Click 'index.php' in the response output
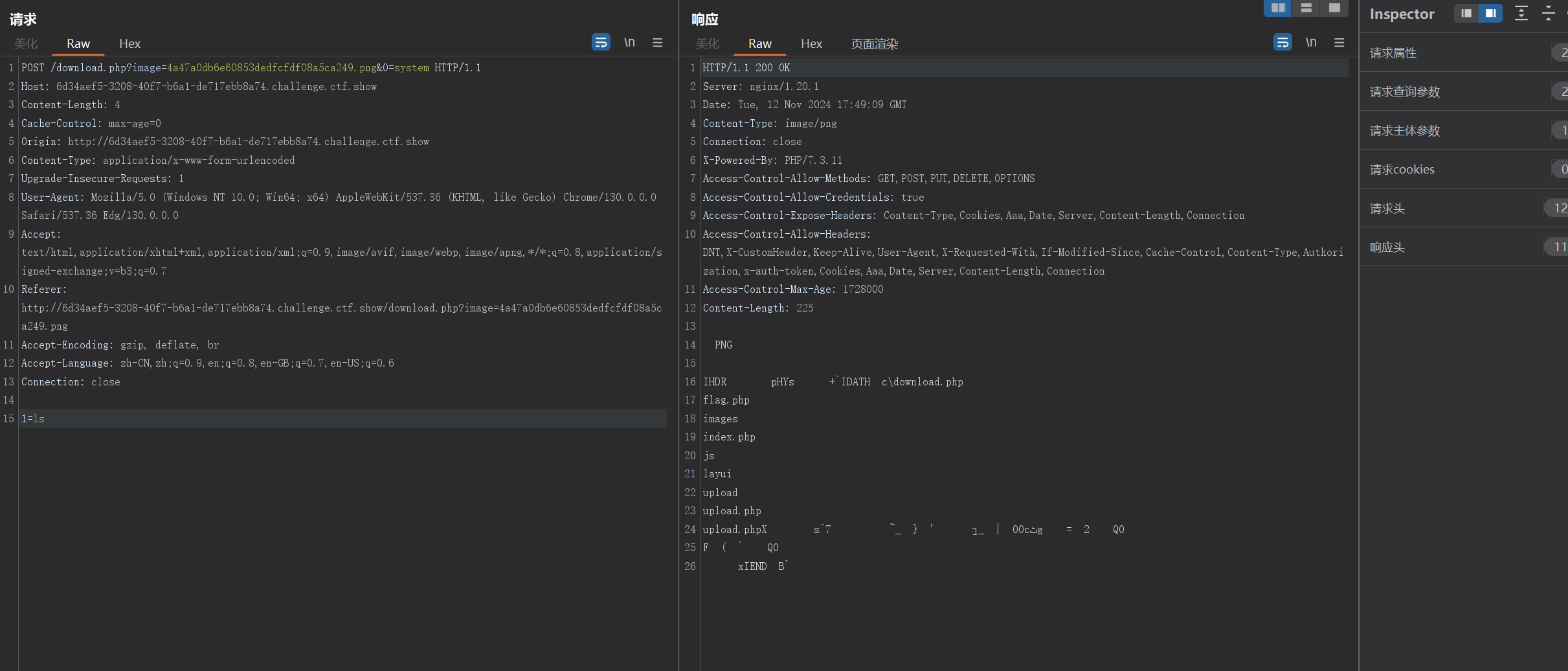1568x671 pixels. pos(729,437)
